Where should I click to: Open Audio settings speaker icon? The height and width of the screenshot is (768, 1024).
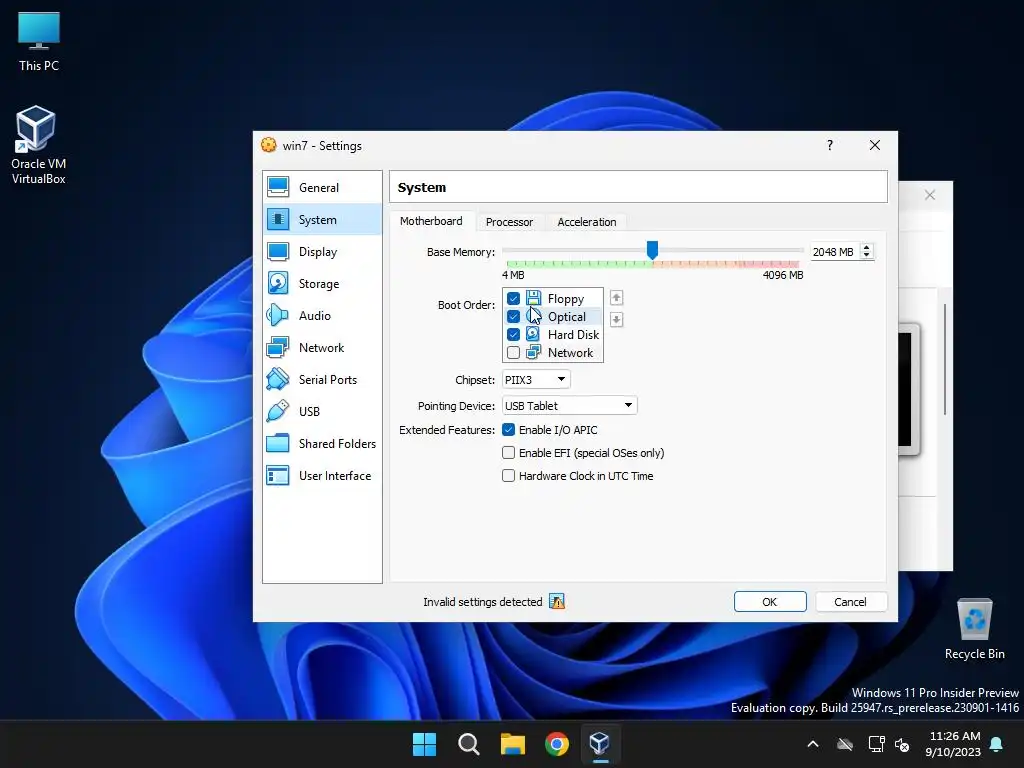278,315
